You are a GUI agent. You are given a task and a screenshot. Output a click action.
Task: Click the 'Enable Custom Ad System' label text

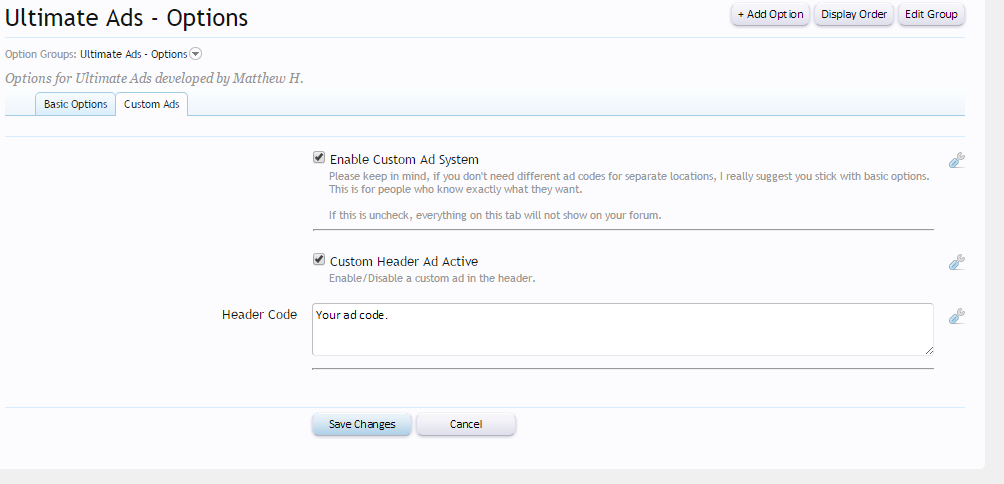[x=404, y=159]
